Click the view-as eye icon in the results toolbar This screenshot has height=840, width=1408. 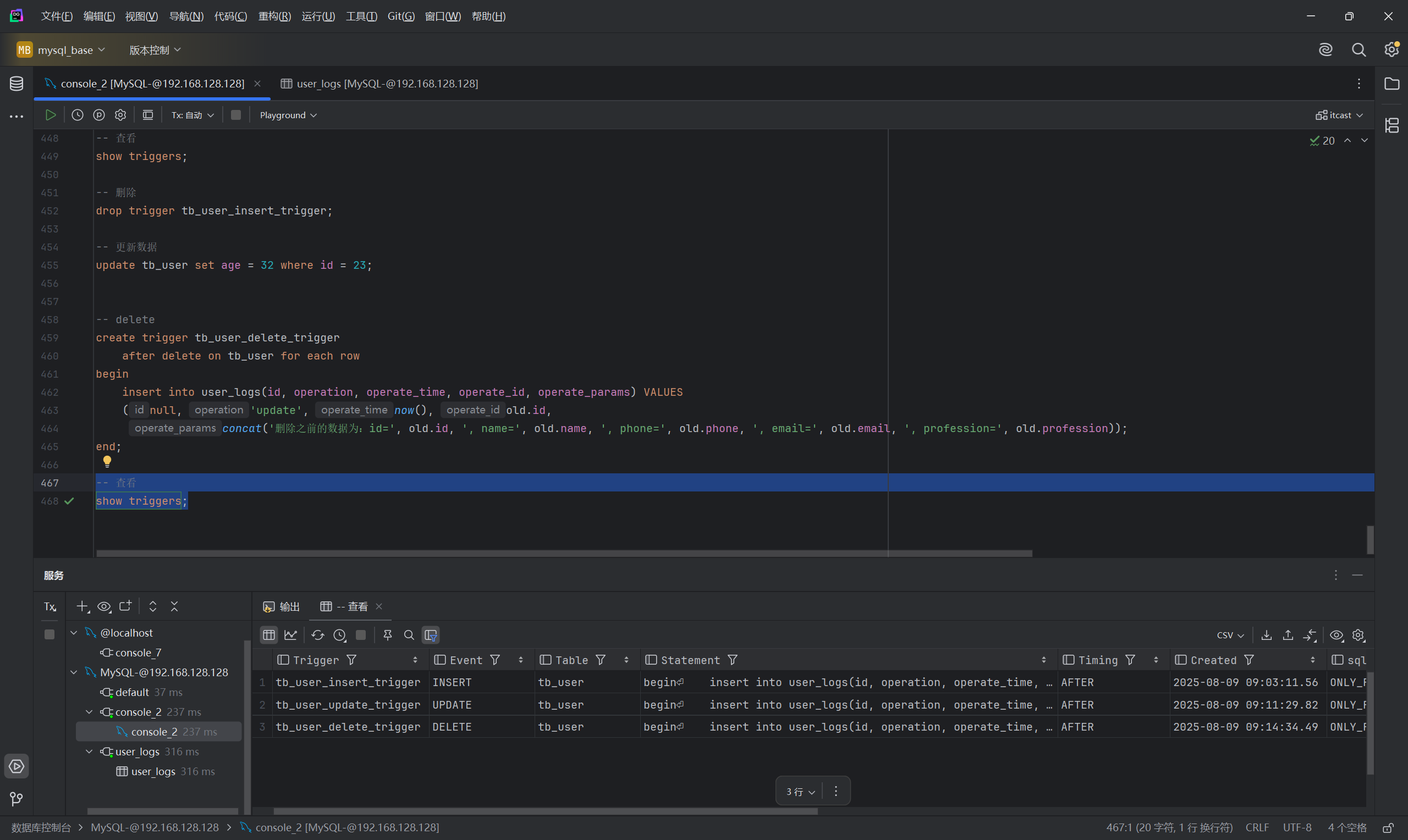coord(1336,635)
